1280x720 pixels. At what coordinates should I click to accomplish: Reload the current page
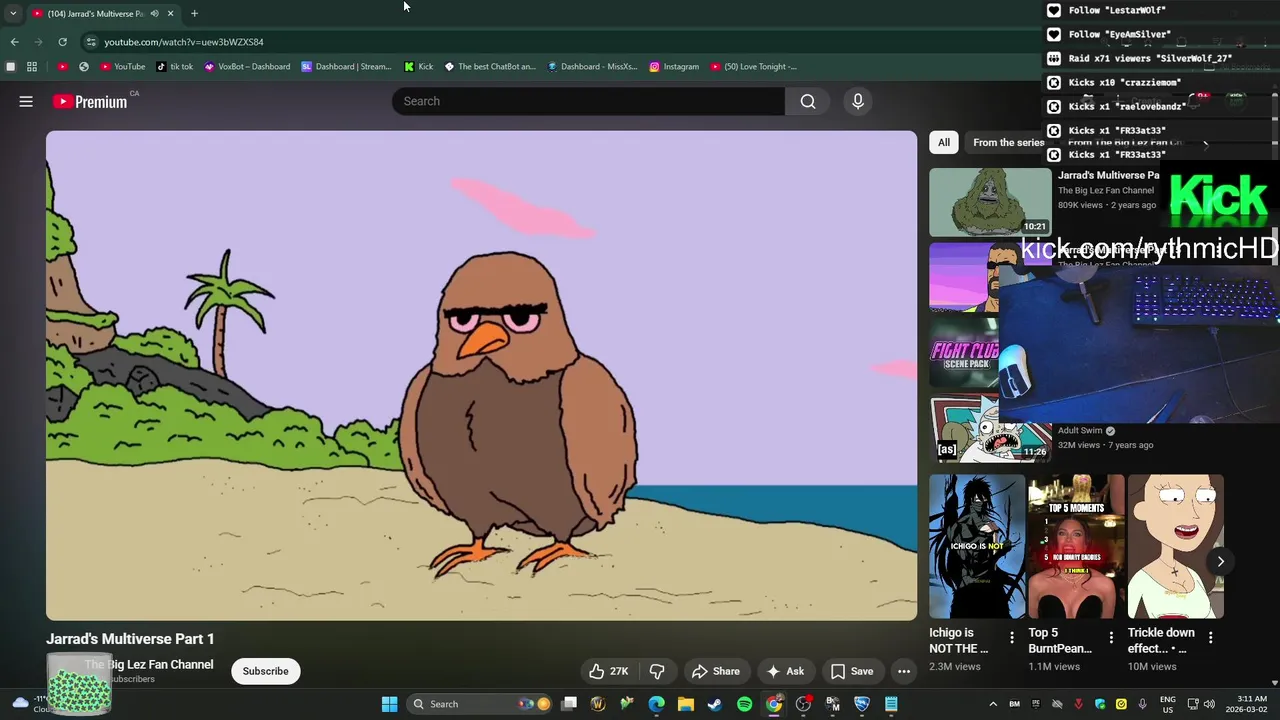point(62,42)
